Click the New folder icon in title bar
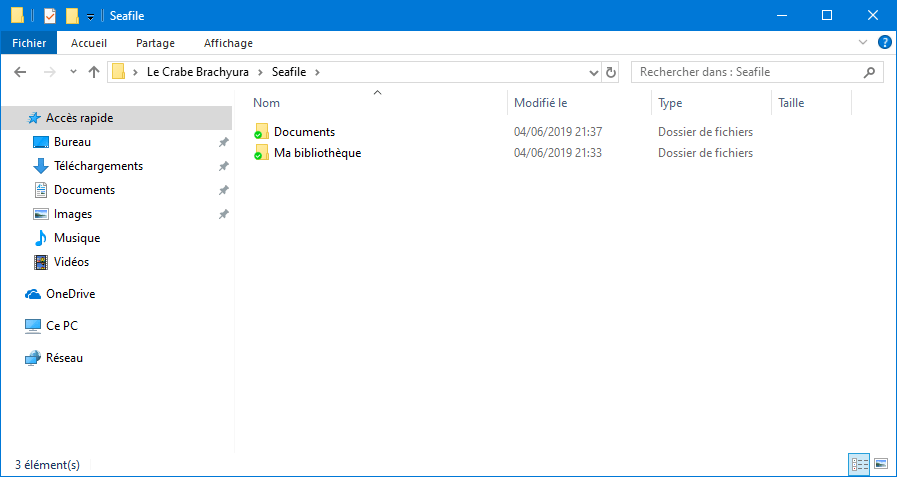This screenshot has height=477, width=897. 72,16
